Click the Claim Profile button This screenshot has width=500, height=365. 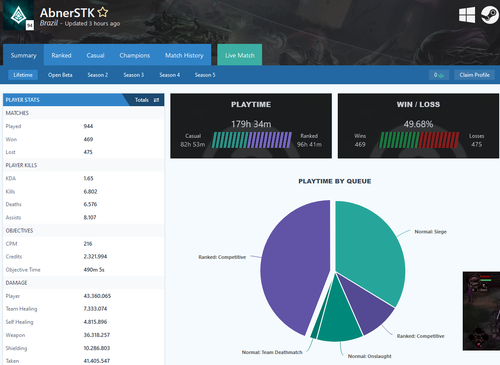(474, 75)
